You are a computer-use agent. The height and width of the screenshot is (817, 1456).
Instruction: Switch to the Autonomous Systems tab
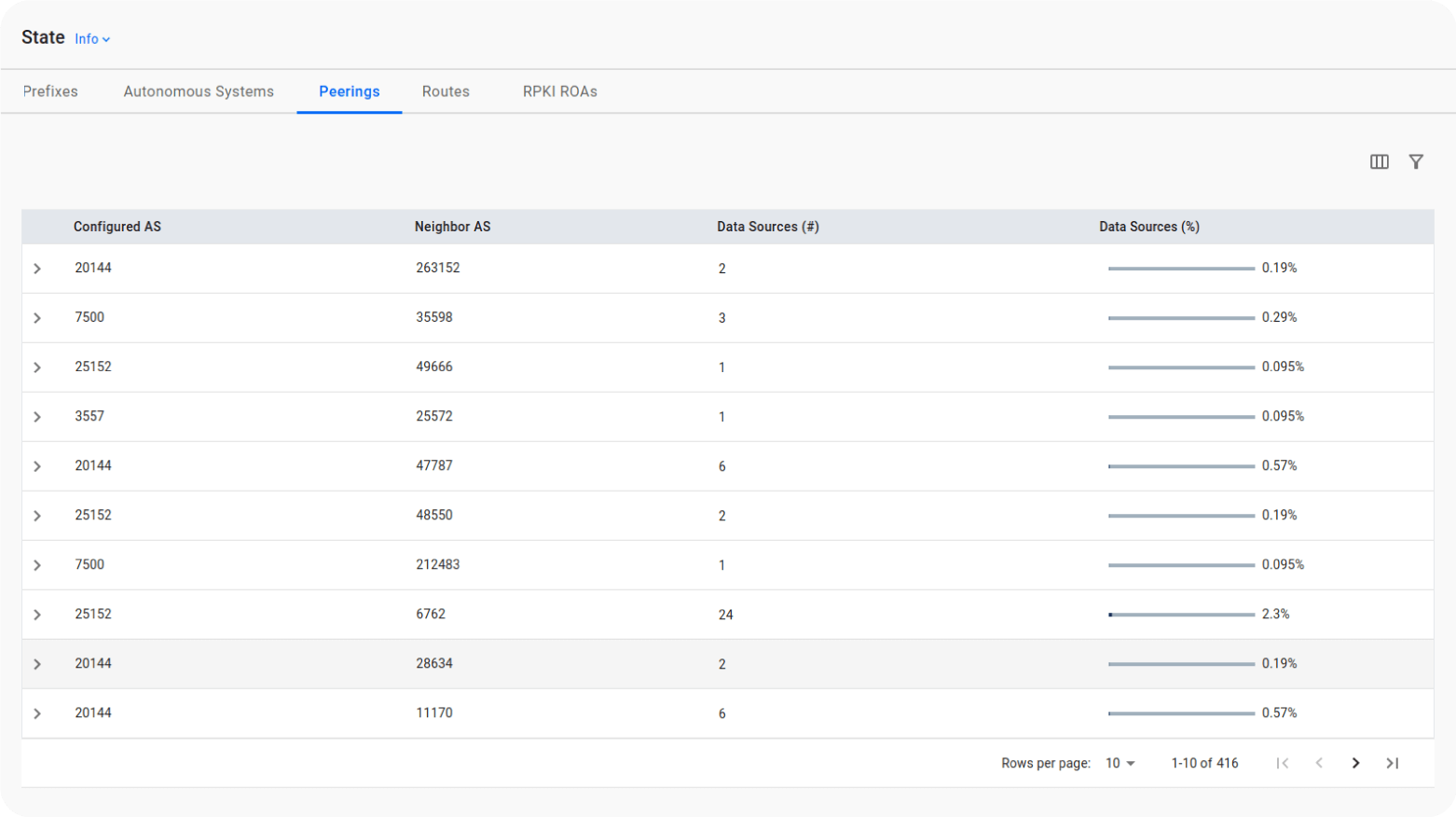pyautogui.click(x=199, y=91)
